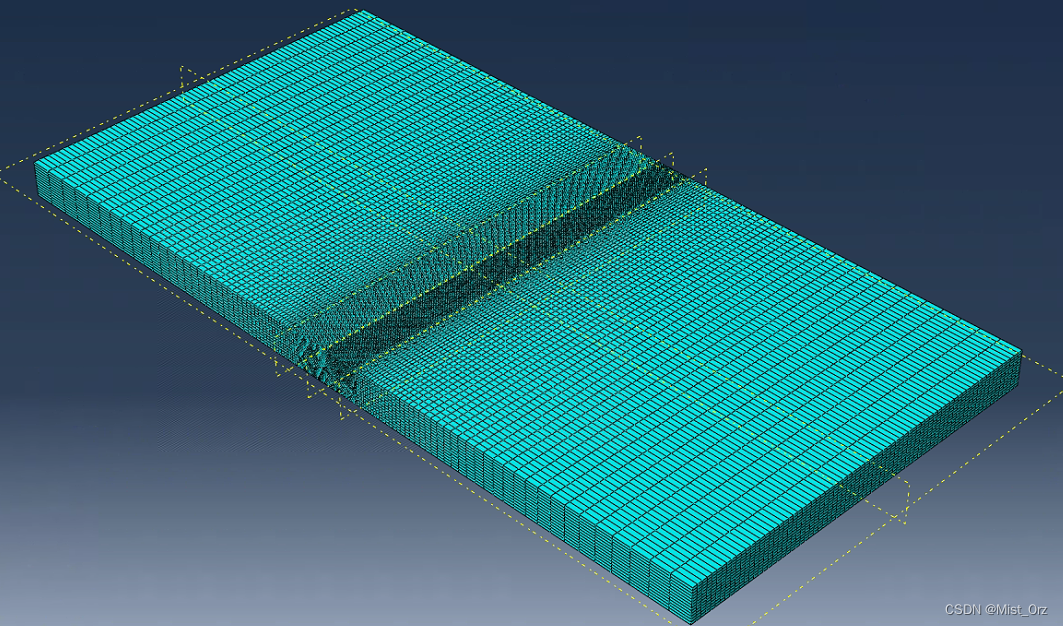
Task: Select the rightmost top corner of the right plate
Action: (x=1021, y=349)
